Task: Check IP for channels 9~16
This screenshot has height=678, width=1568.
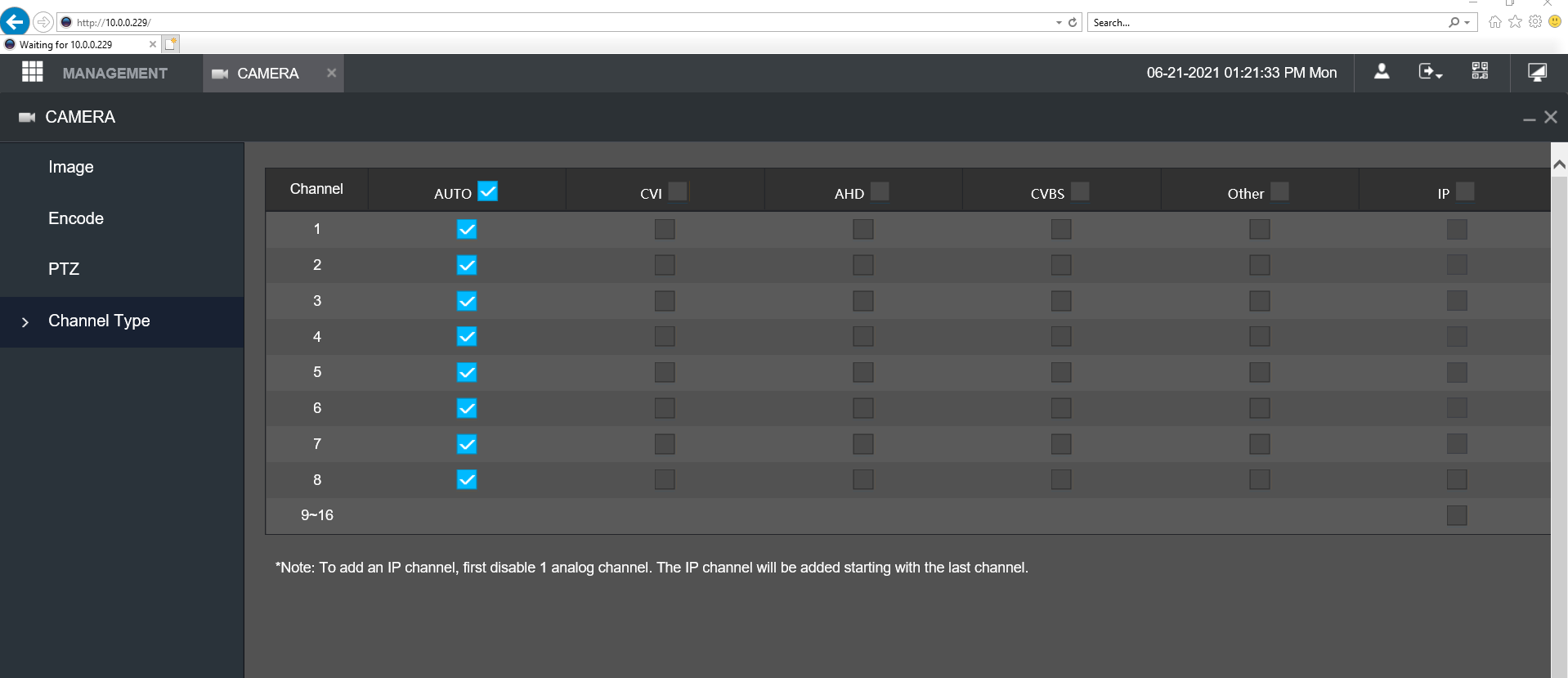Action: coord(1457,515)
